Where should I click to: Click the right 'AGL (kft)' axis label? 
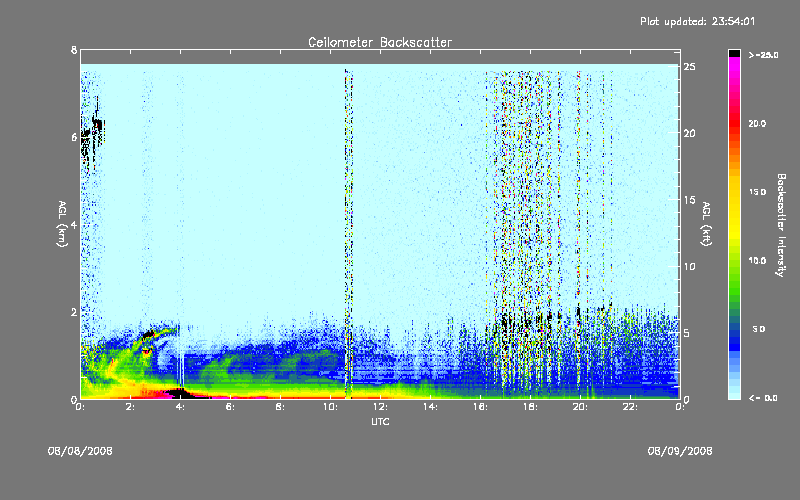[x=707, y=224]
